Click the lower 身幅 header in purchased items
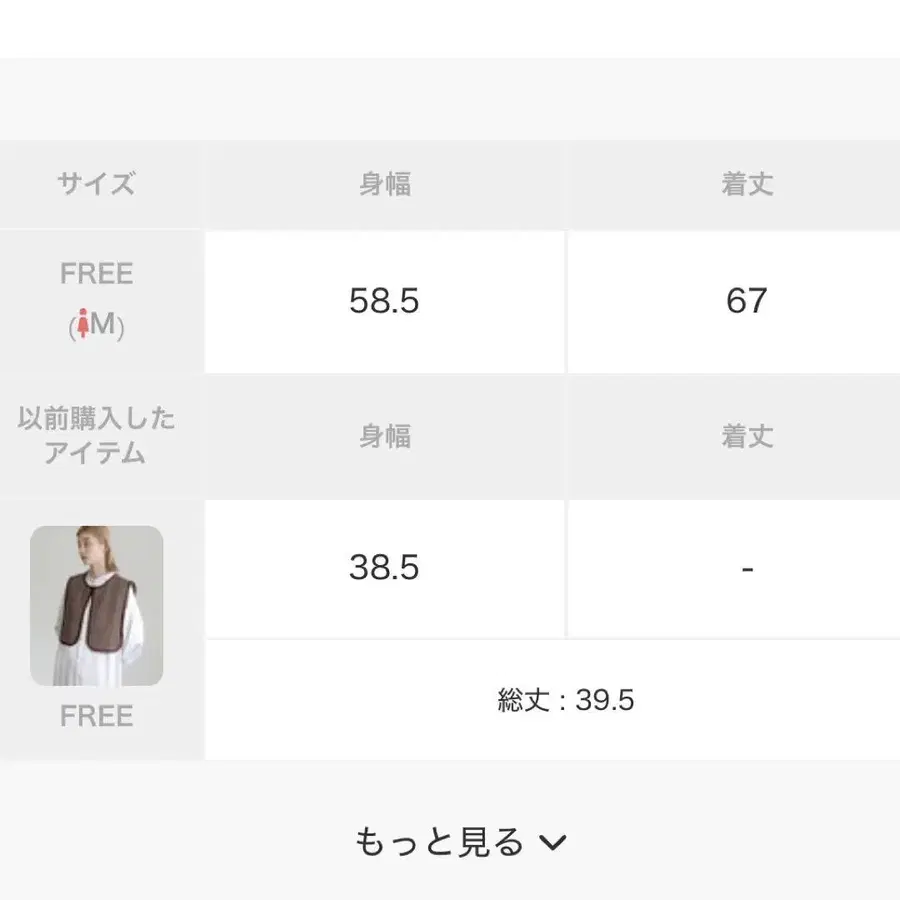This screenshot has height=900, width=900. (x=385, y=436)
